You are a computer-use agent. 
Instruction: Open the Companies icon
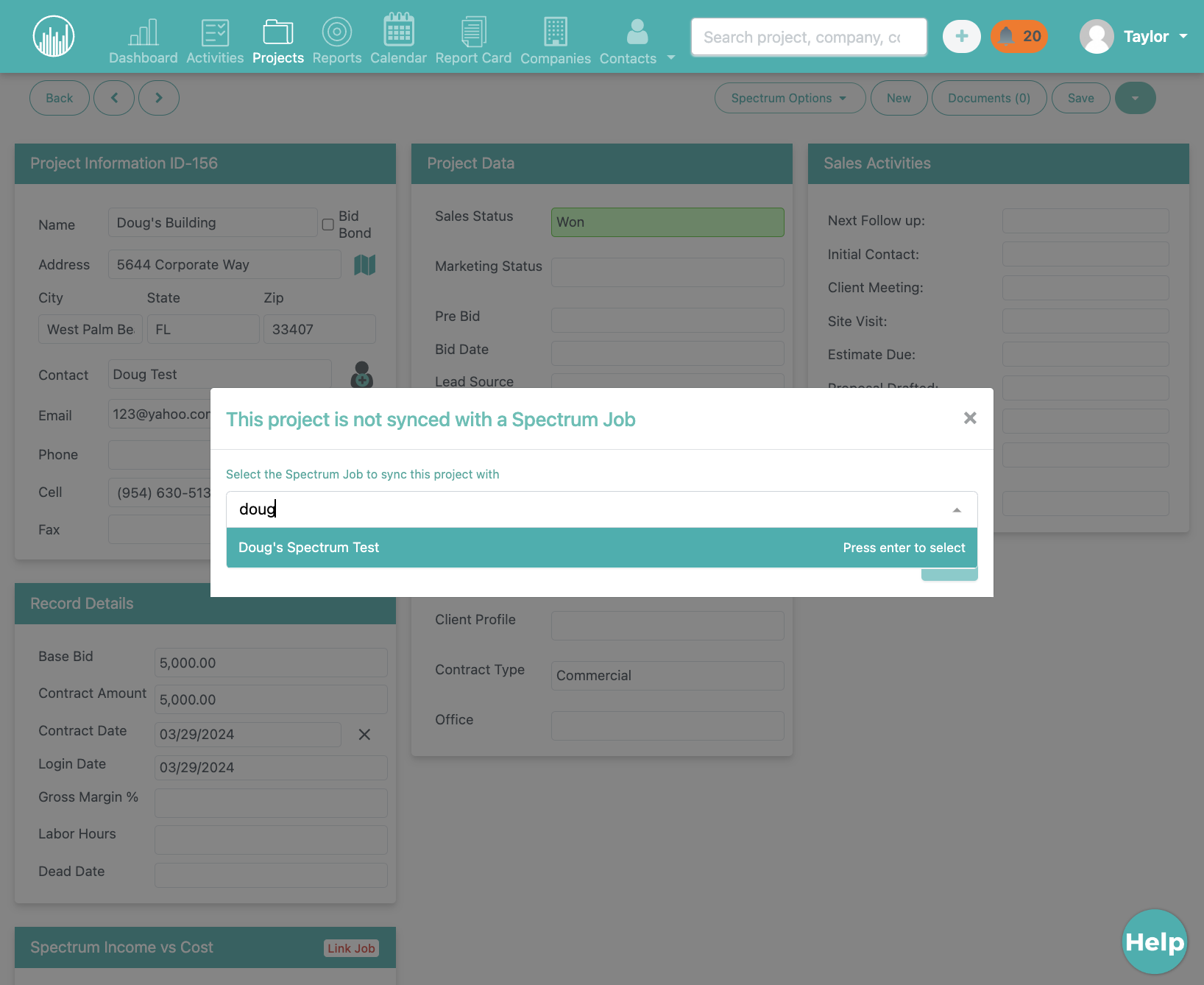point(556,32)
